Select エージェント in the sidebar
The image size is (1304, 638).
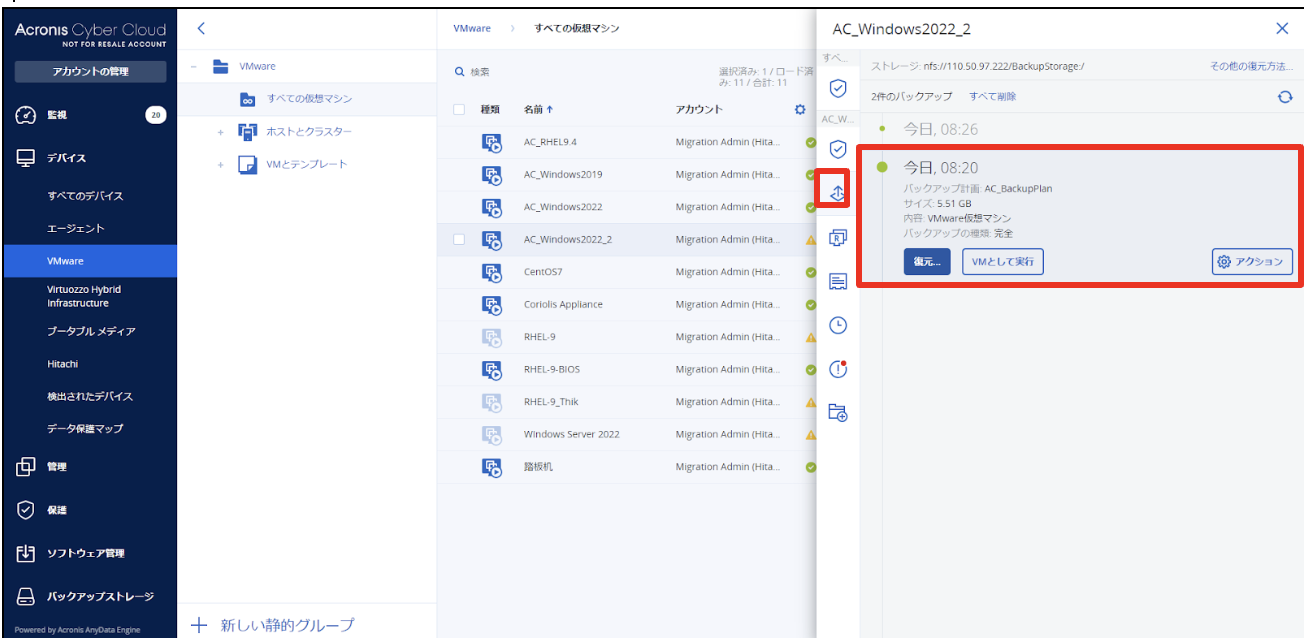point(76,229)
